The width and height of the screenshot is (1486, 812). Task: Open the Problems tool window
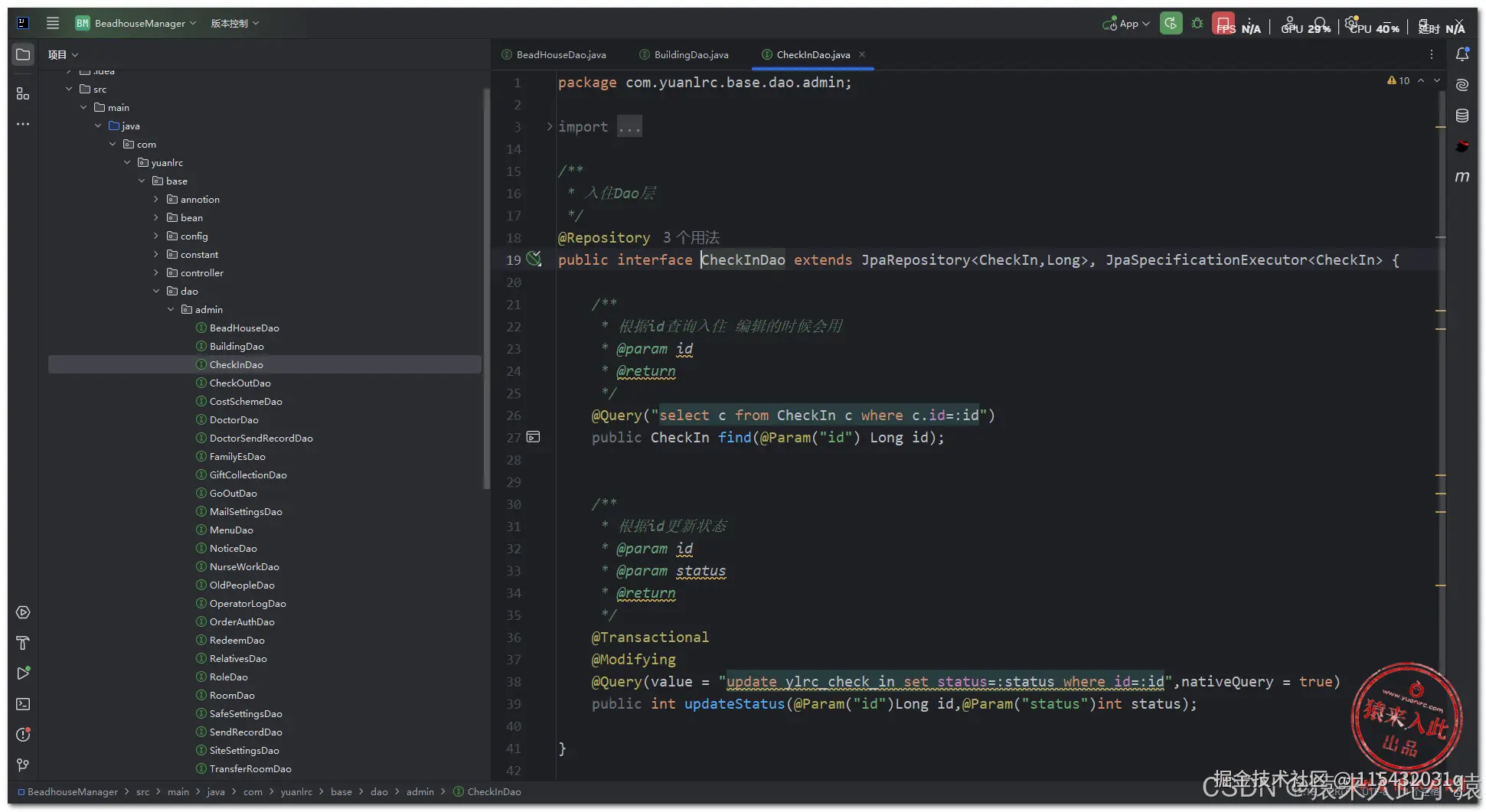pyautogui.click(x=23, y=735)
